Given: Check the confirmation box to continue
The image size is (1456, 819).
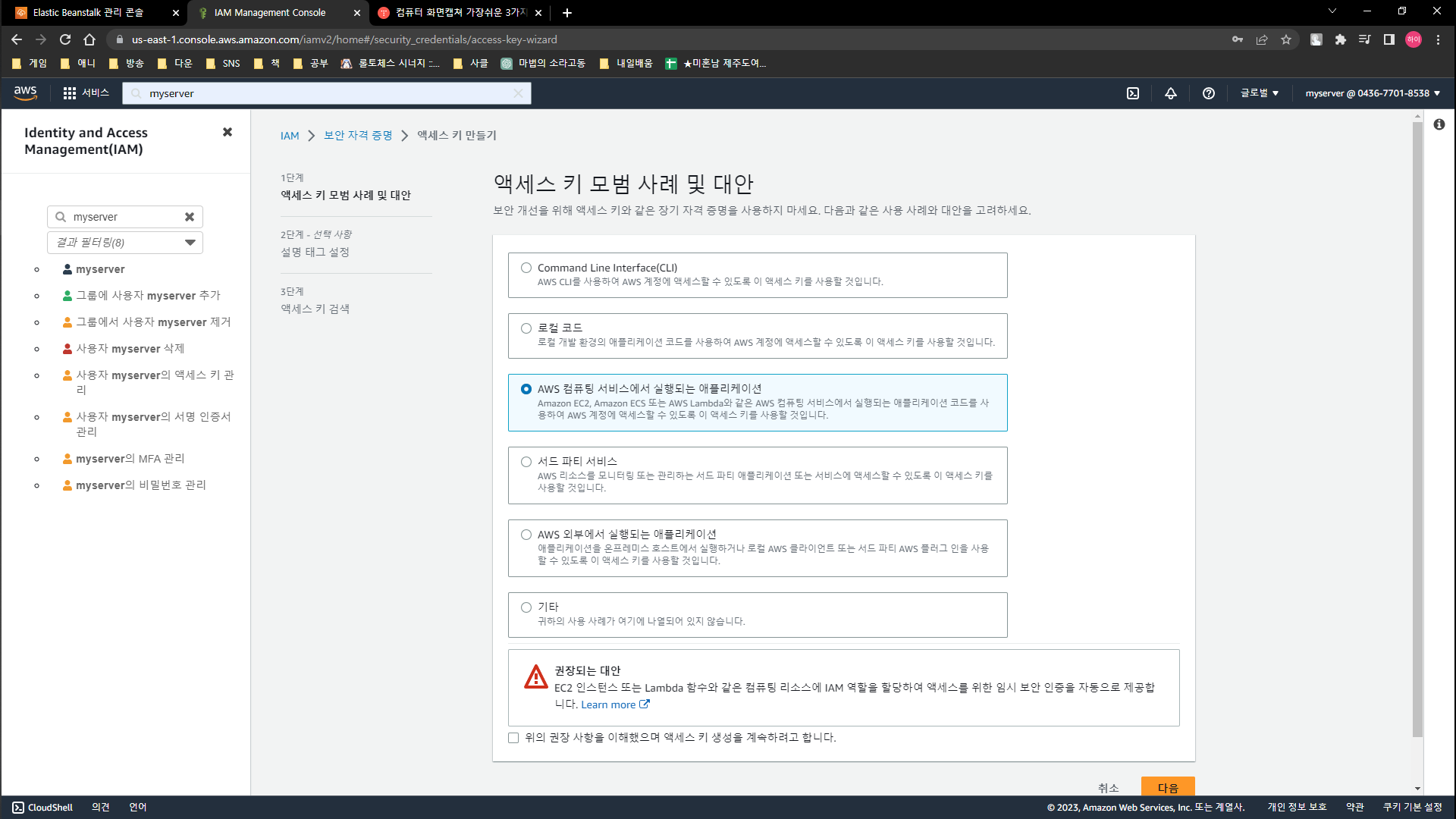Looking at the screenshot, I should click(513, 738).
